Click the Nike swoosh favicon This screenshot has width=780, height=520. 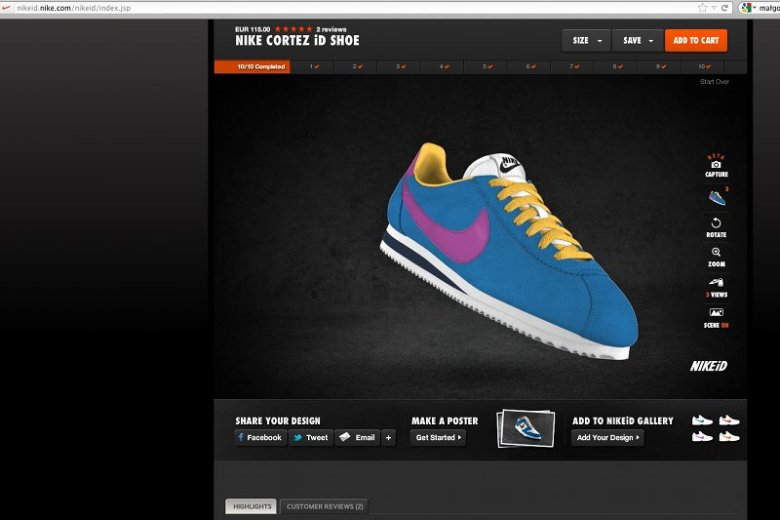pos(6,8)
